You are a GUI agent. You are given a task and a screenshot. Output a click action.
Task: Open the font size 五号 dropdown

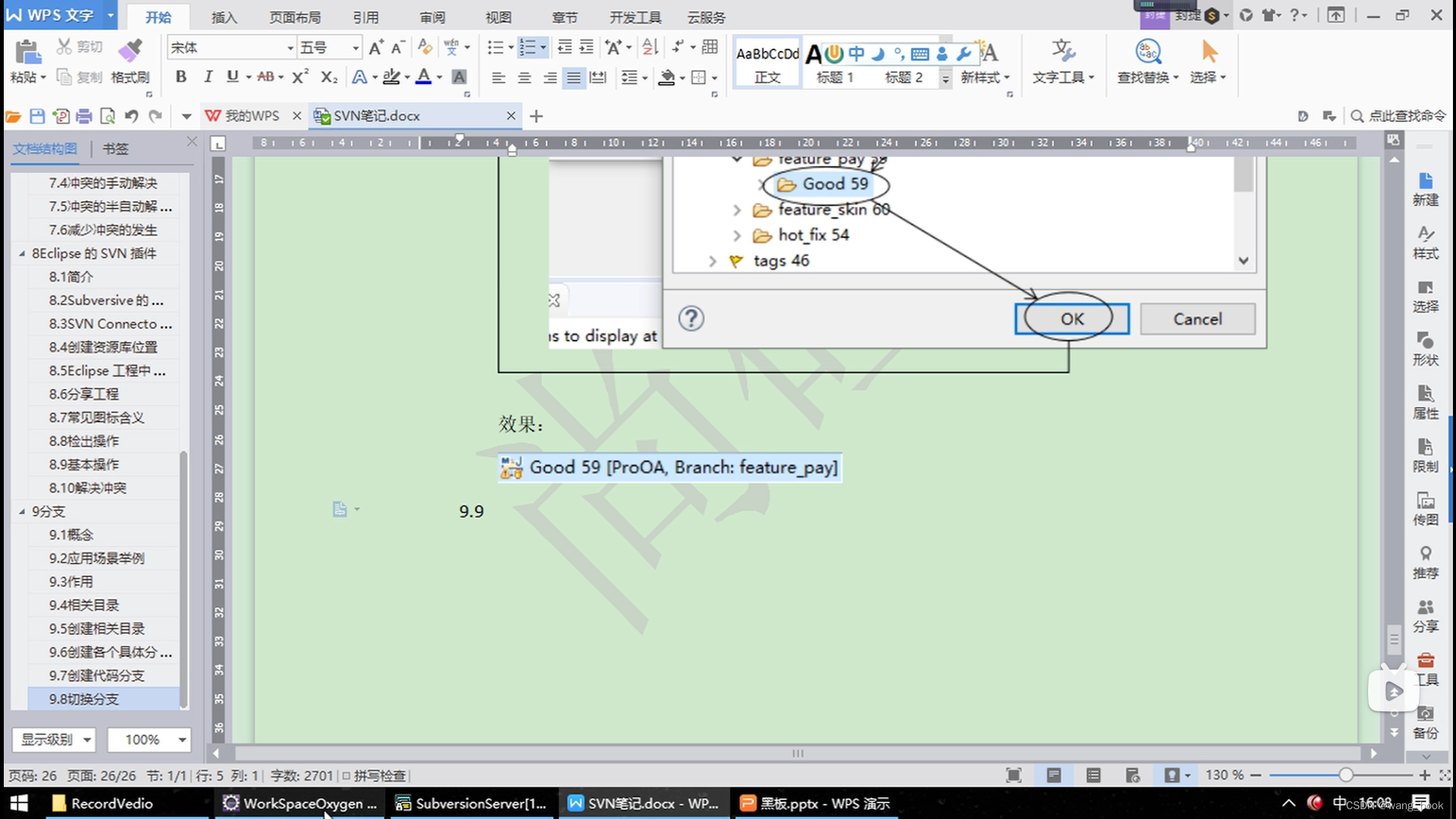click(x=355, y=48)
